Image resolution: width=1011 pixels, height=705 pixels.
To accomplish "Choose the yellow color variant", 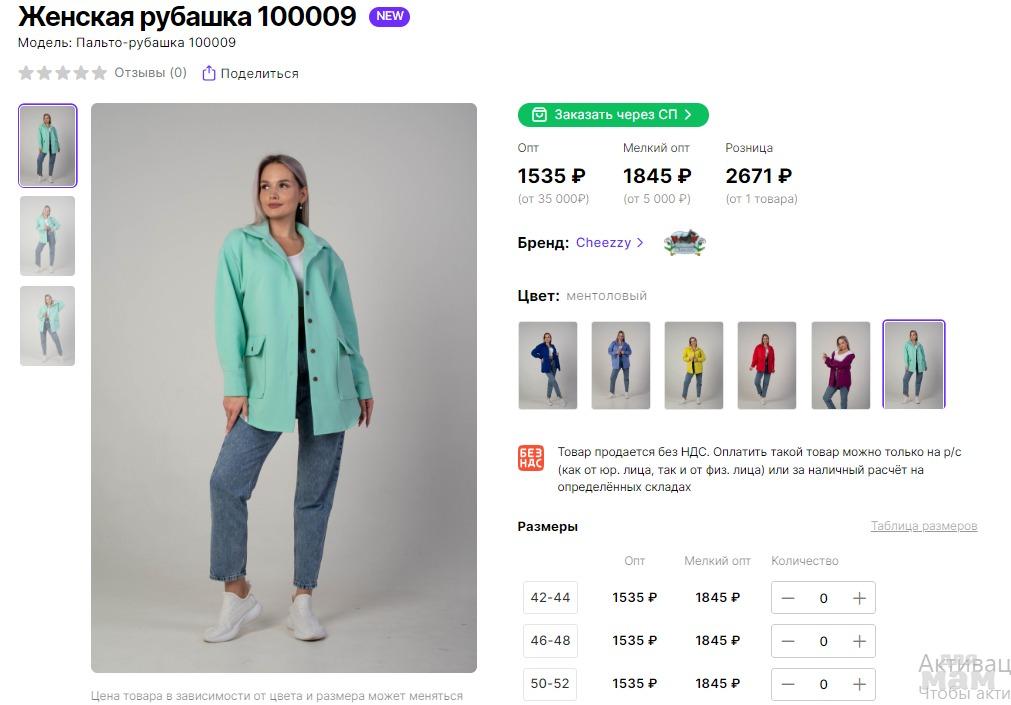I will [x=694, y=365].
